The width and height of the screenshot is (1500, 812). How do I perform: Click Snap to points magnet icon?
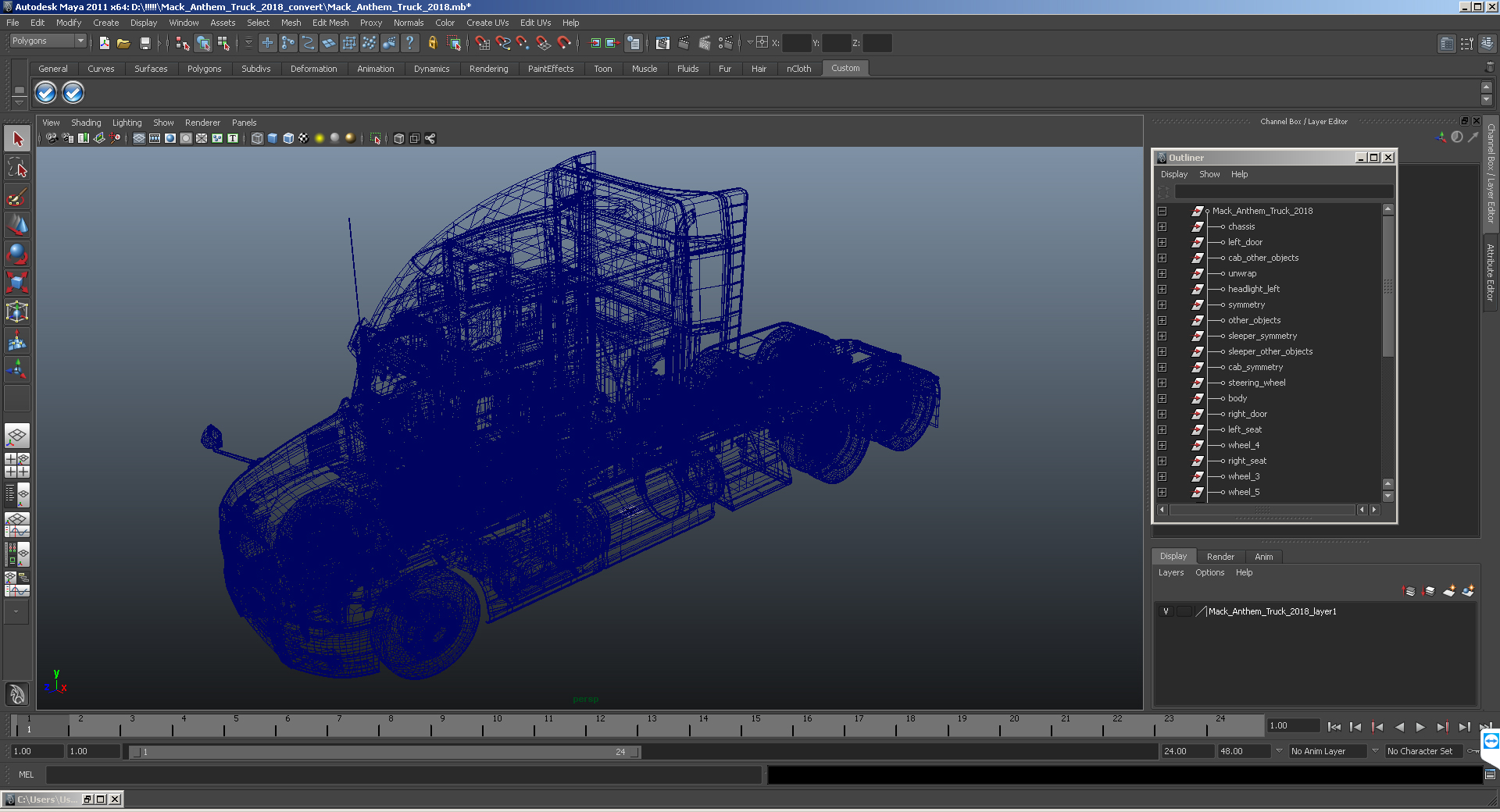[x=523, y=43]
